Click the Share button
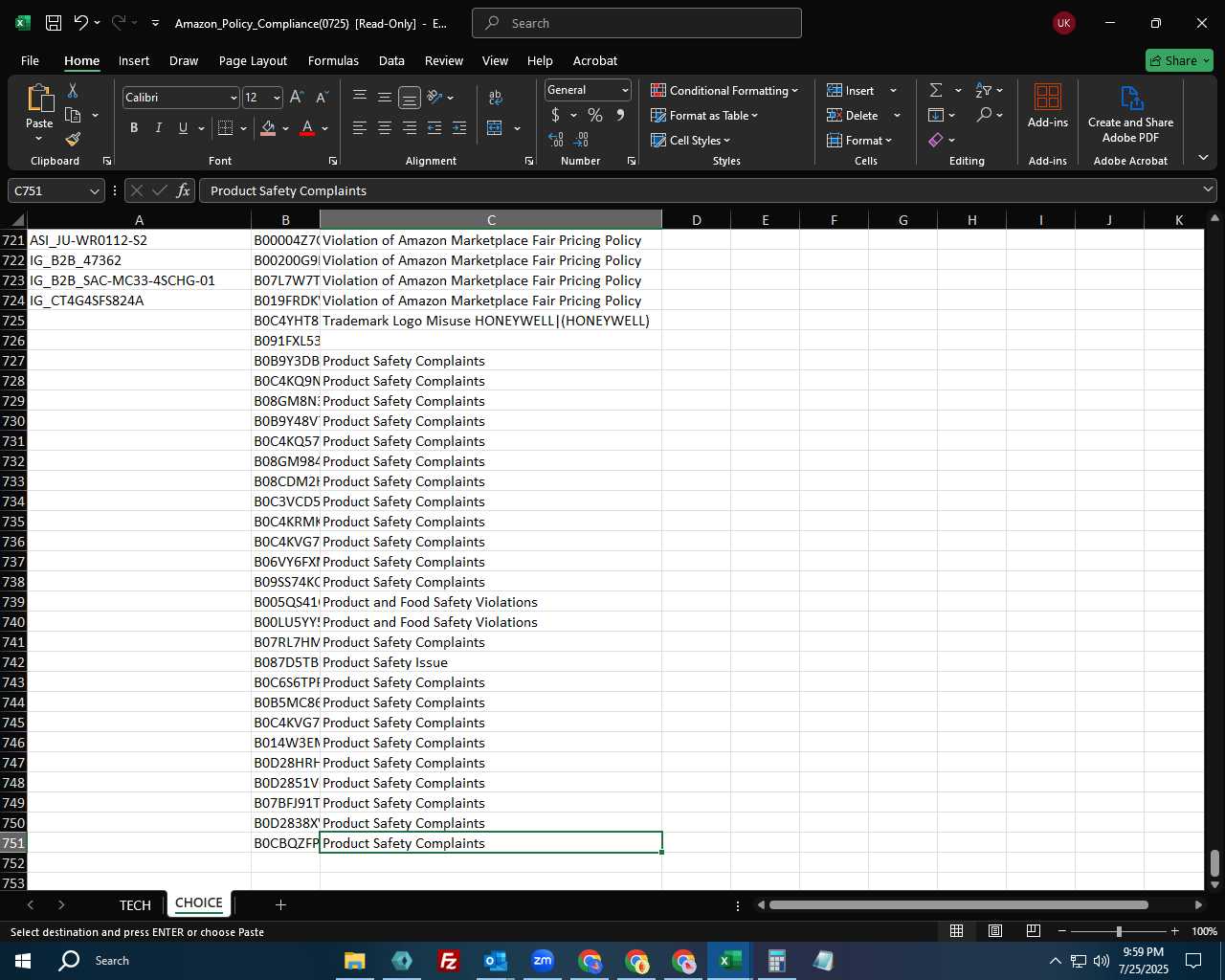 pos(1179,60)
